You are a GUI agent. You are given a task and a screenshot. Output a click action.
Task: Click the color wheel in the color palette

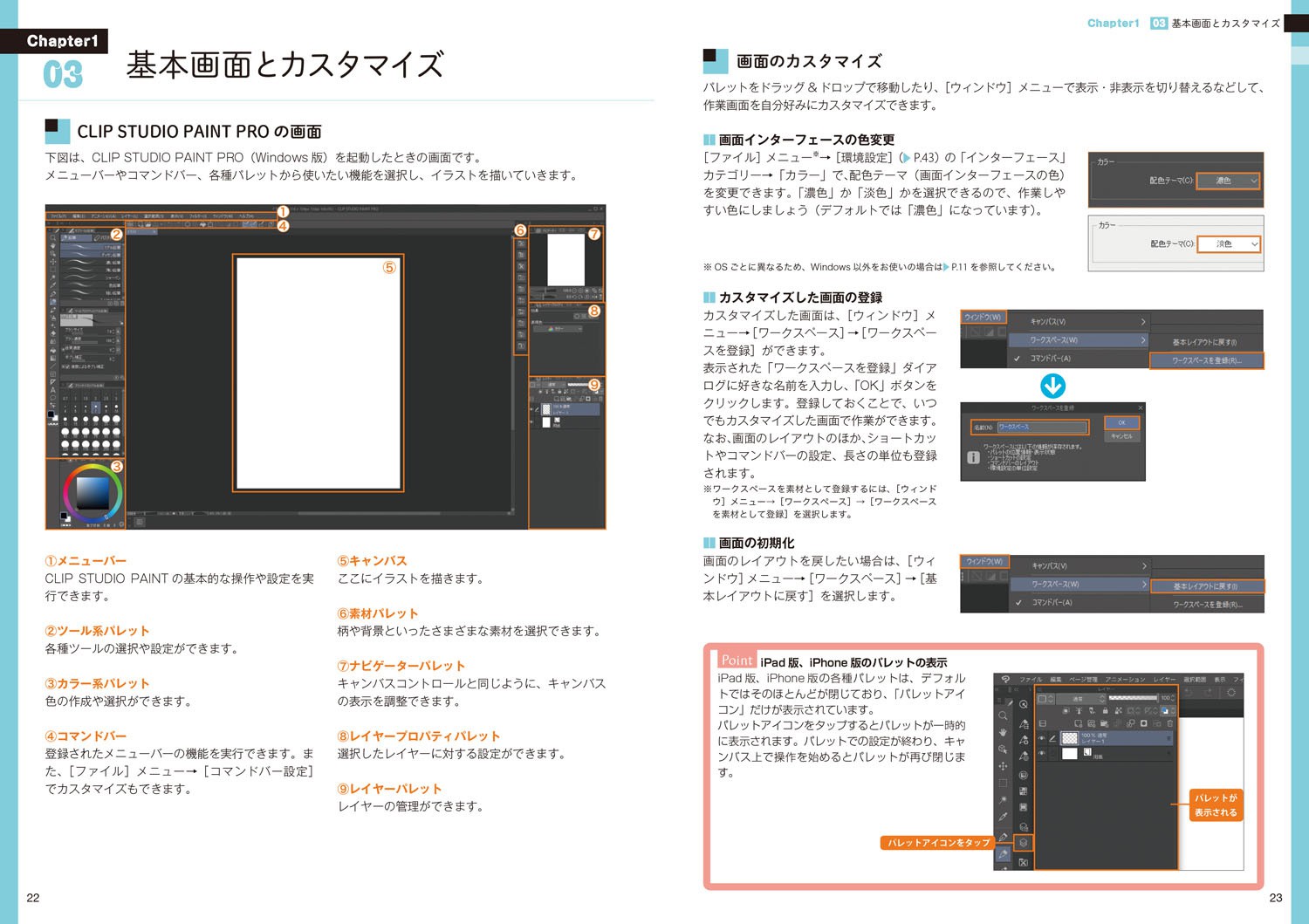coord(92,494)
